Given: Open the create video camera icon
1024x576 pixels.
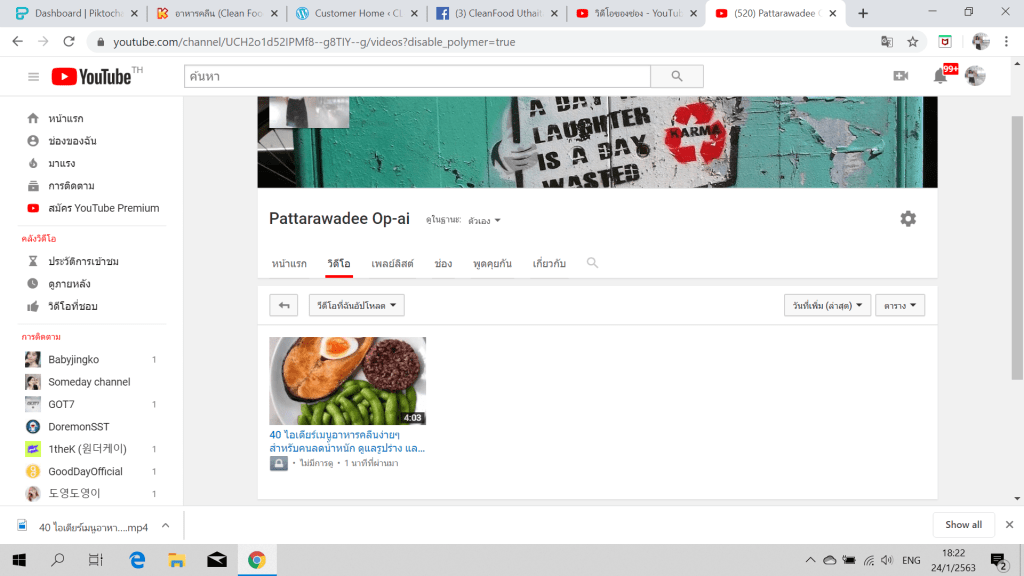Looking at the screenshot, I should click(900, 76).
